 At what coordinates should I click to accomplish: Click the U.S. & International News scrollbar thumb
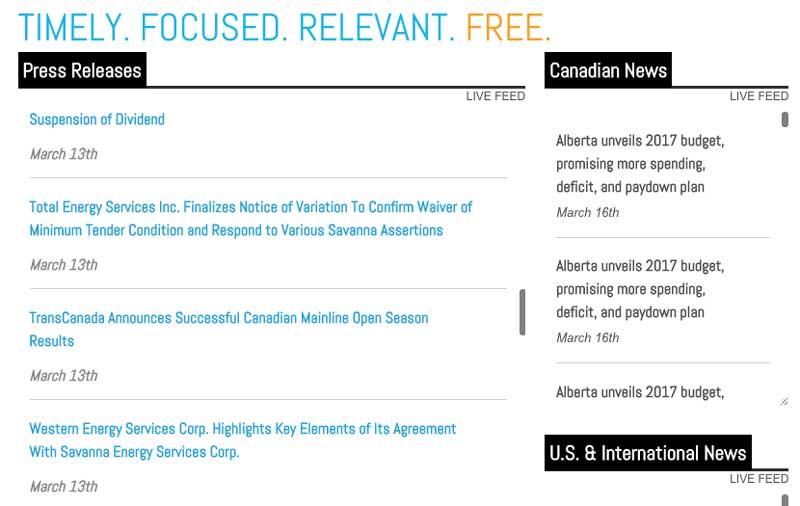click(785, 500)
